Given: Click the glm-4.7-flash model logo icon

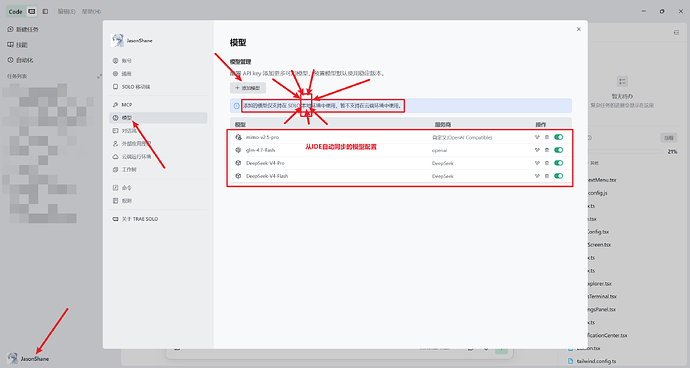Looking at the screenshot, I should point(239,150).
